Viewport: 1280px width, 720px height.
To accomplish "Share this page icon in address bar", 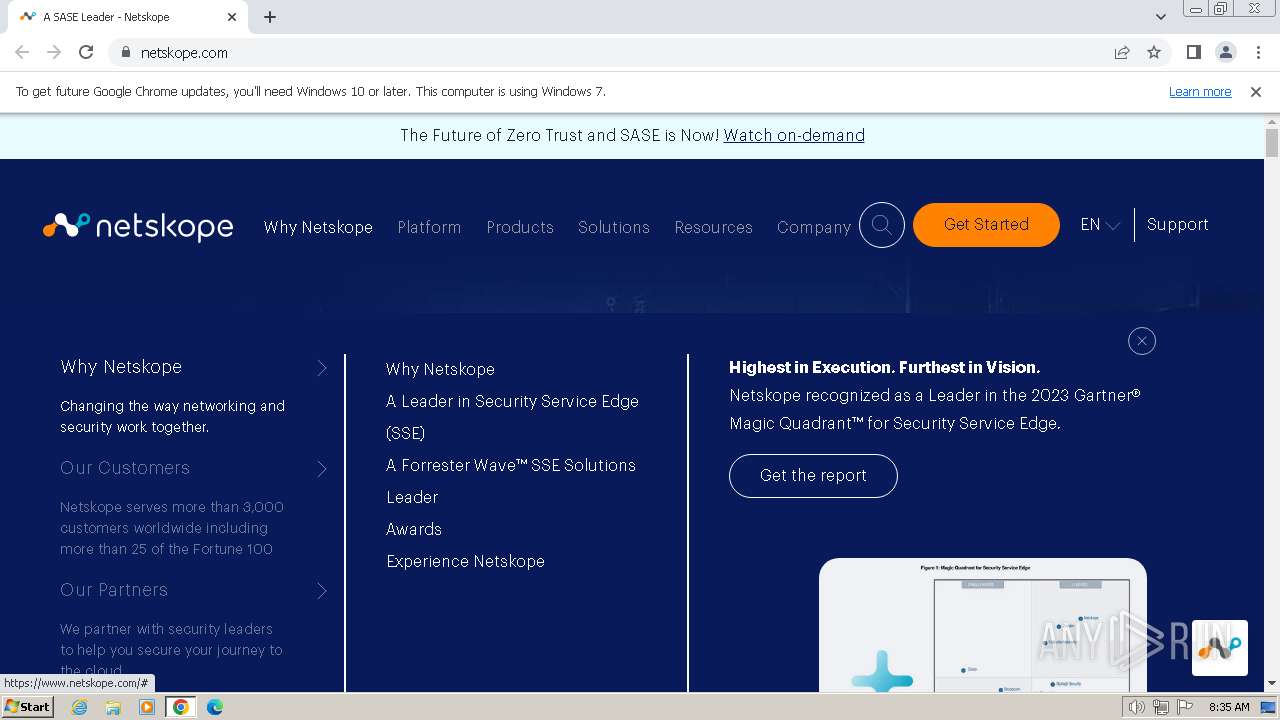I will tap(1122, 52).
